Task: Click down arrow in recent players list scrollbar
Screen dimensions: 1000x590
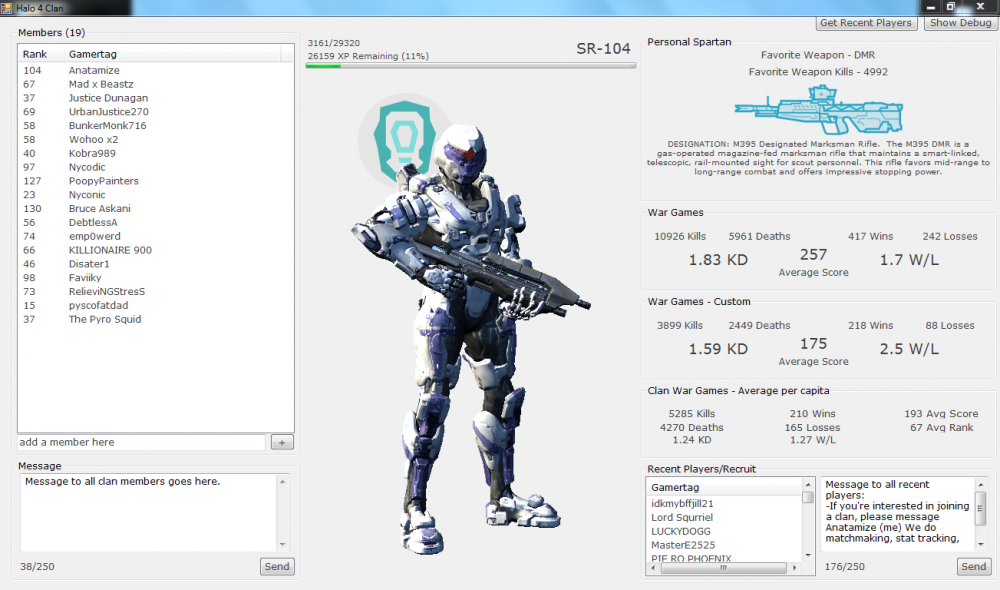Action: [x=807, y=554]
